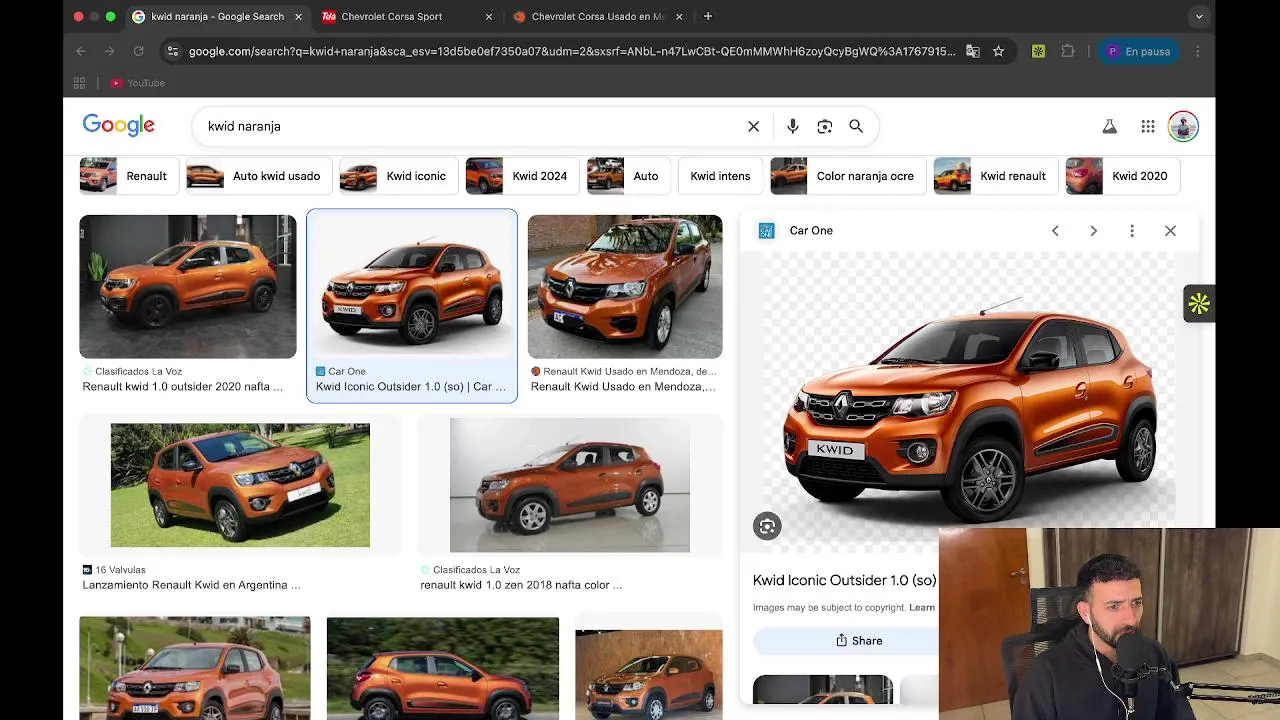Screen dimensions: 1280x720
Task: Filter by Auto kwid usado chip
Action: tap(259, 176)
